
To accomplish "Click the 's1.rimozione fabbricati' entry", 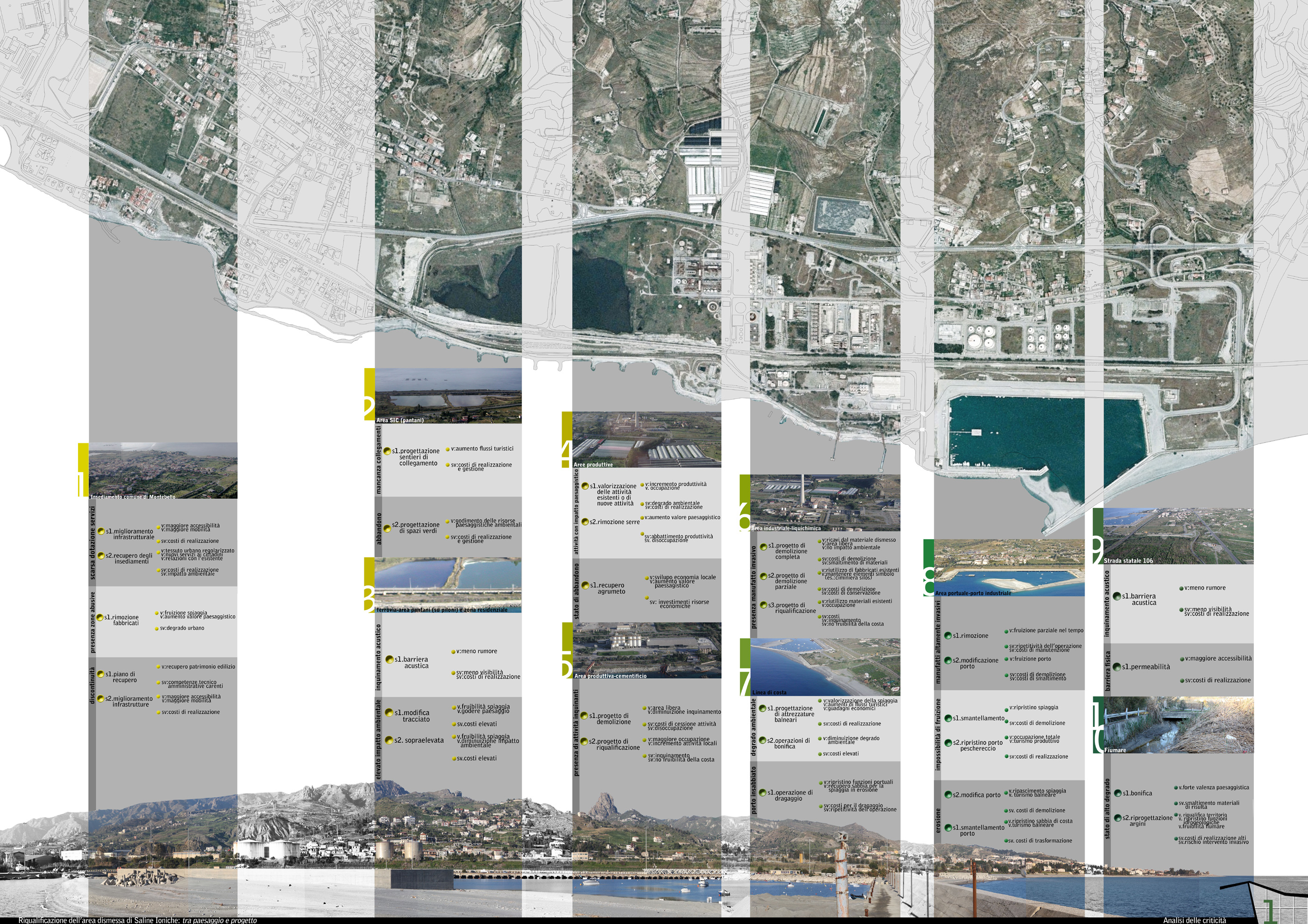I will [x=122, y=620].
